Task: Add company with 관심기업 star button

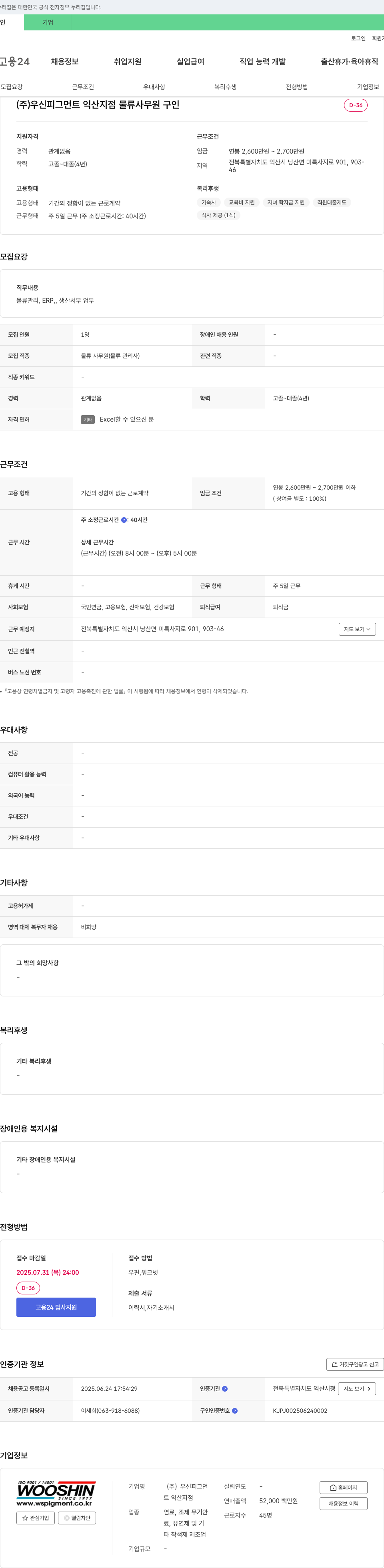Action: pyautogui.click(x=35, y=1518)
